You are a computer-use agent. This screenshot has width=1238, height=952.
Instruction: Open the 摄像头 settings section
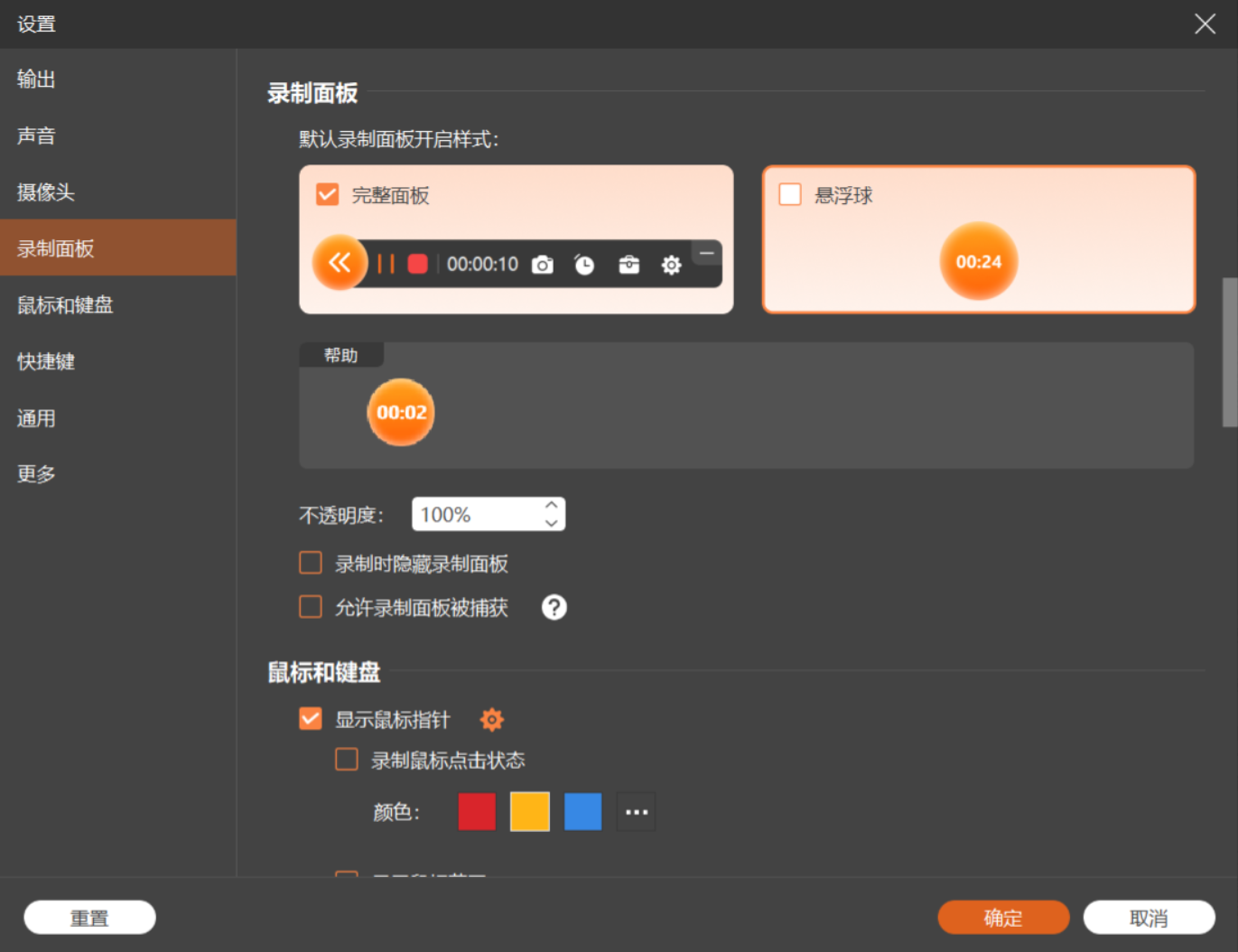[x=118, y=191]
